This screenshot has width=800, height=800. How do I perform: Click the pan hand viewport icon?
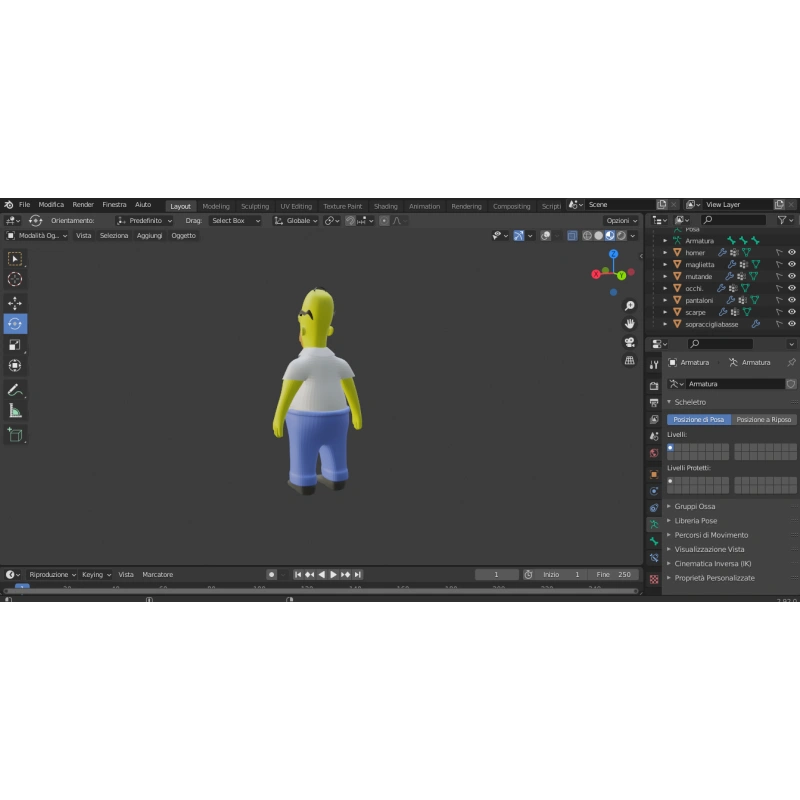click(x=630, y=324)
